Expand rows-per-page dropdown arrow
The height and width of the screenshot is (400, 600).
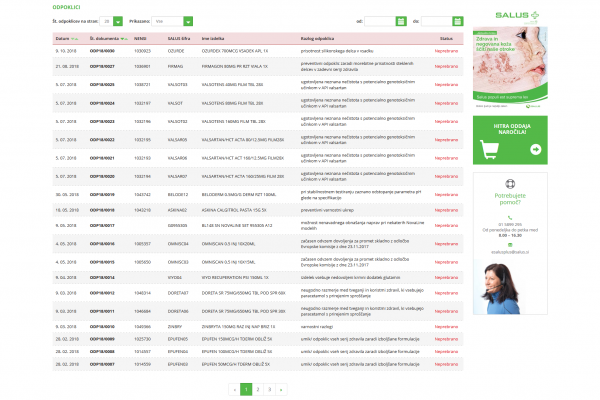[118, 21]
